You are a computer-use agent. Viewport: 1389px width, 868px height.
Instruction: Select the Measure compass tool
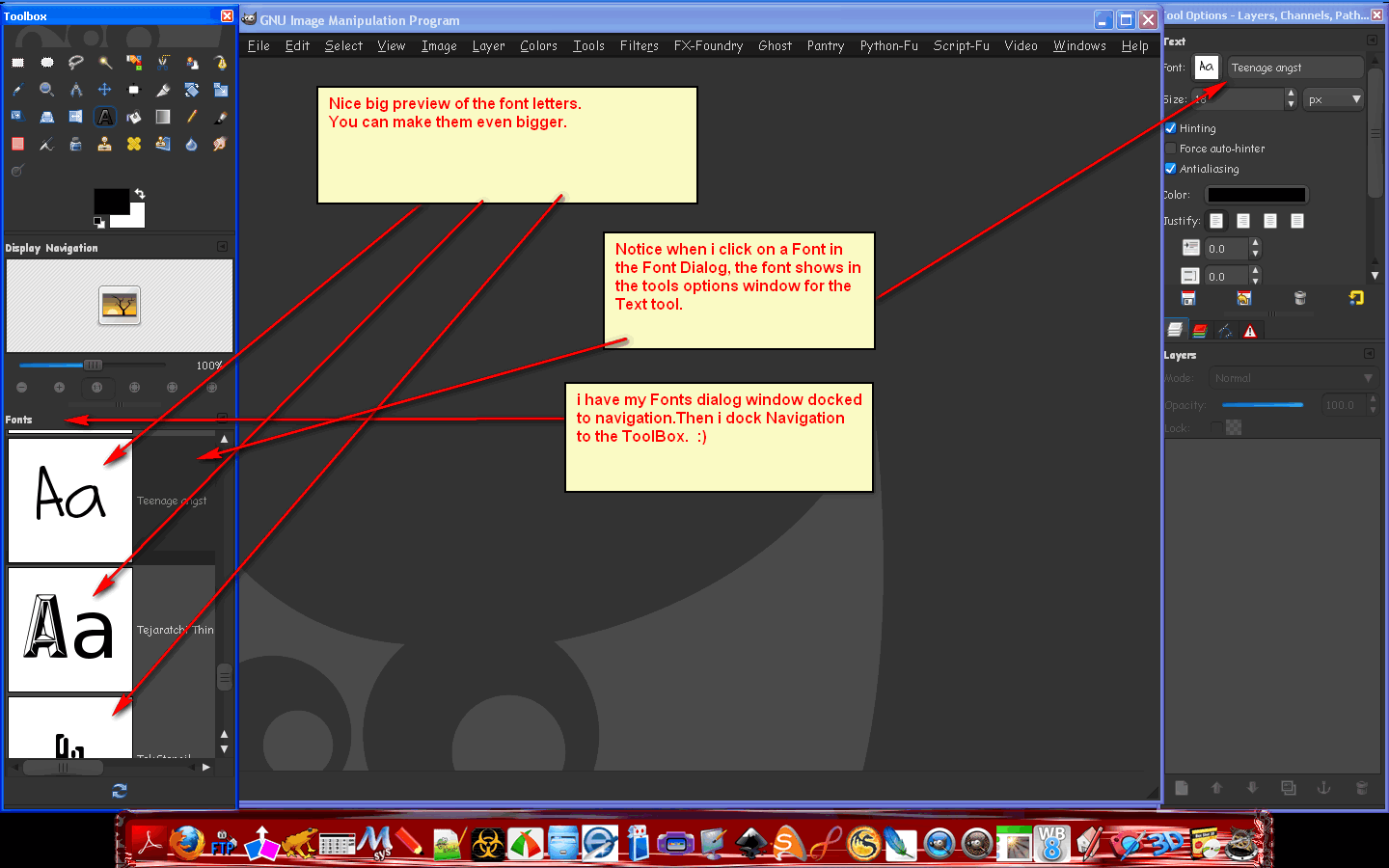pyautogui.click(x=76, y=90)
